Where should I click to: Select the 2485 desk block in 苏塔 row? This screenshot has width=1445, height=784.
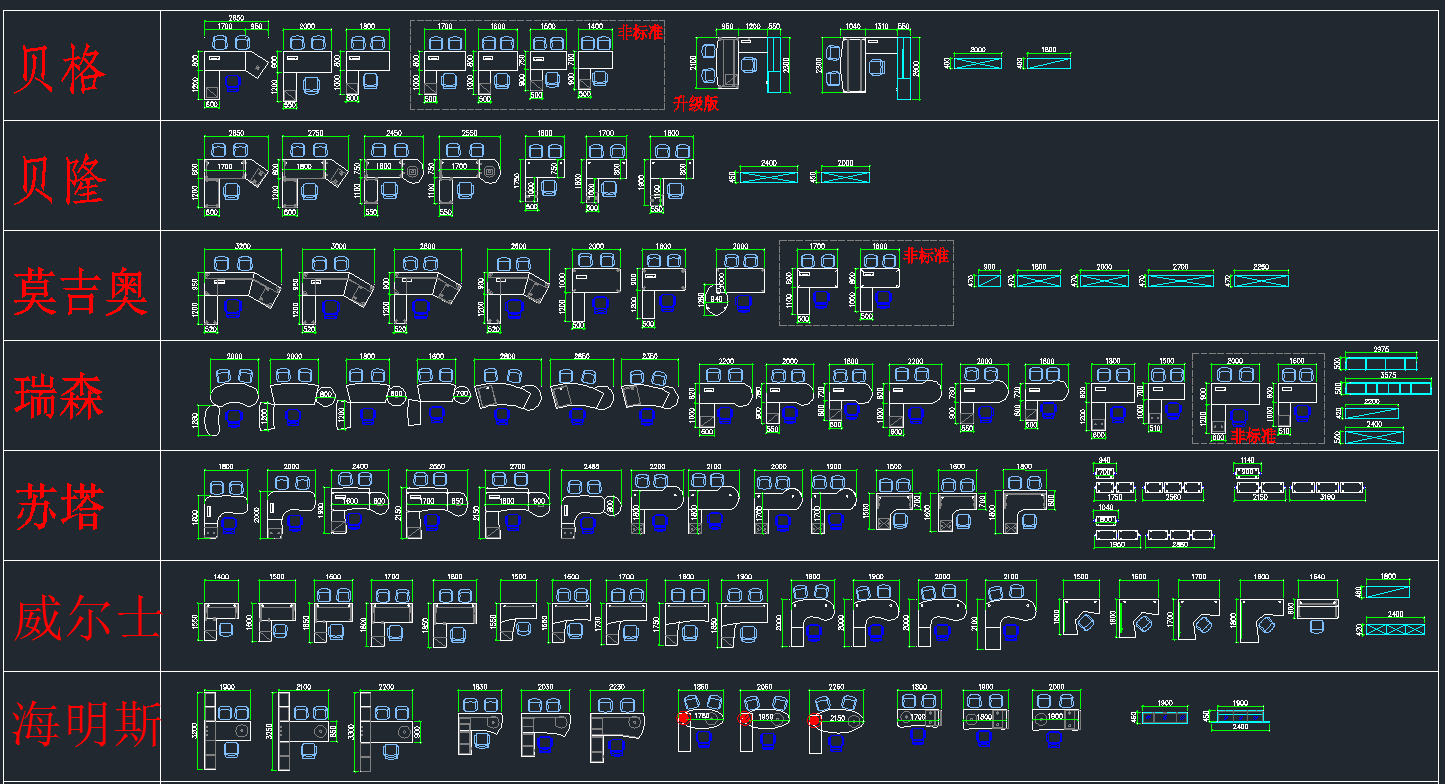click(x=588, y=502)
